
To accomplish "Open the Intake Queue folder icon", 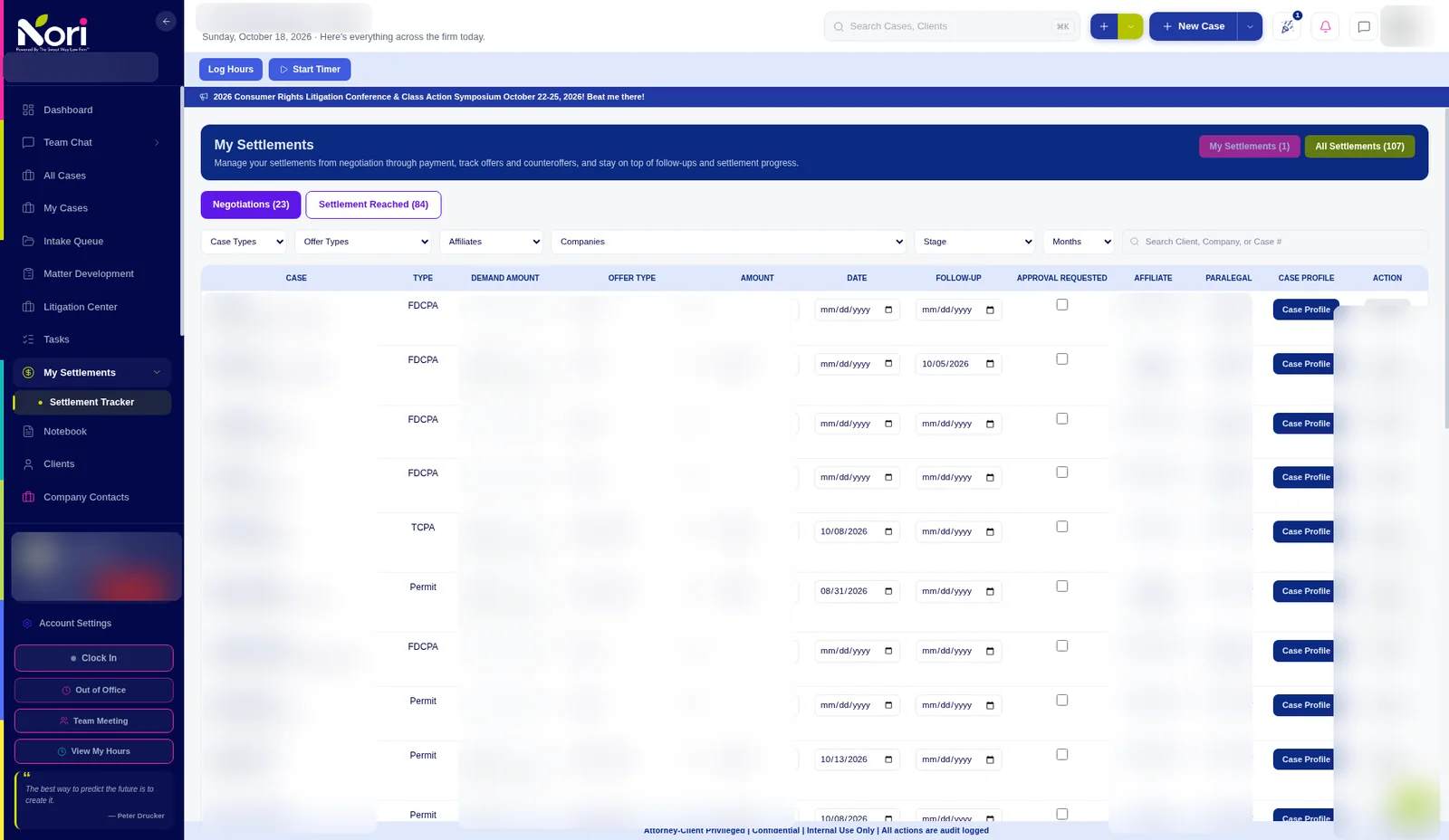I will 28,241.
